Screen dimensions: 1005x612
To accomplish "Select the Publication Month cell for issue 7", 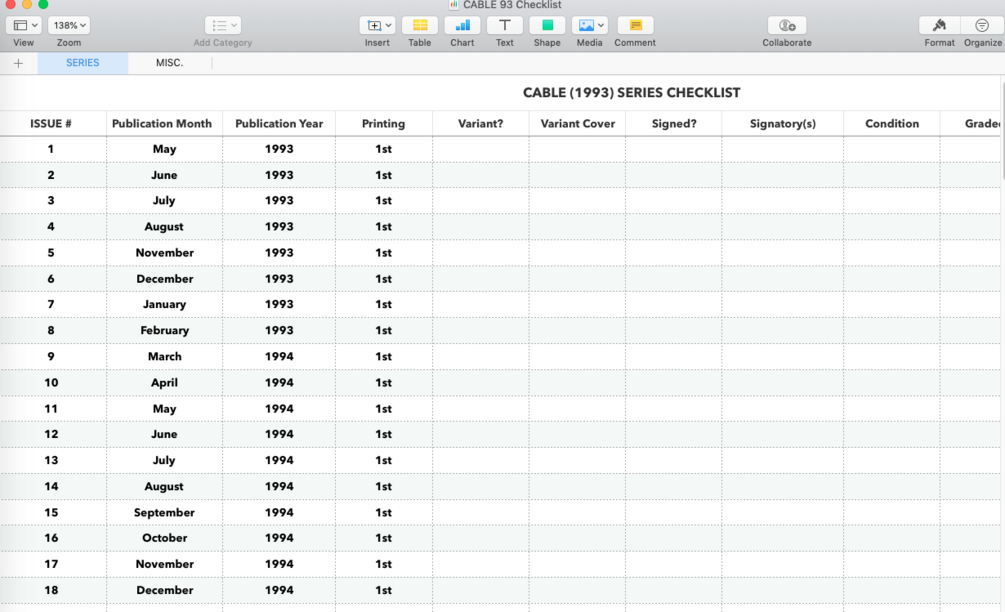I will 164,304.
